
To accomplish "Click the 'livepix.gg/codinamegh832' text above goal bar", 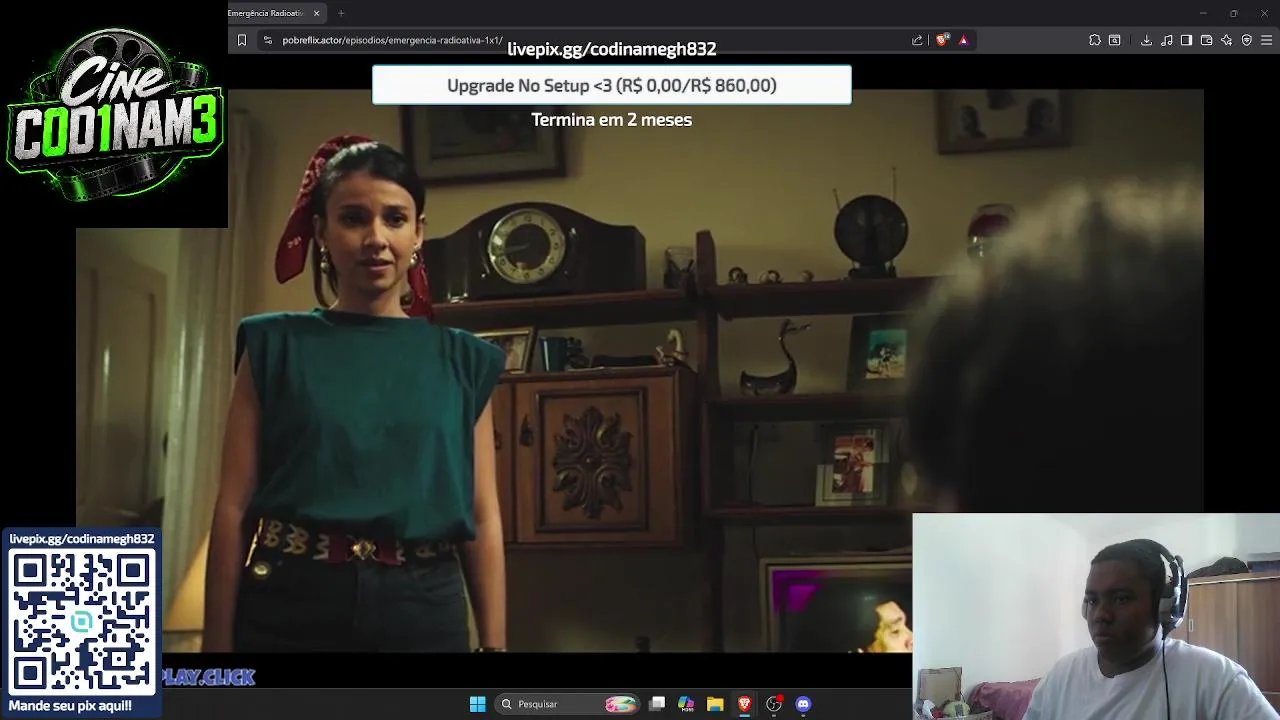I will 611,49.
